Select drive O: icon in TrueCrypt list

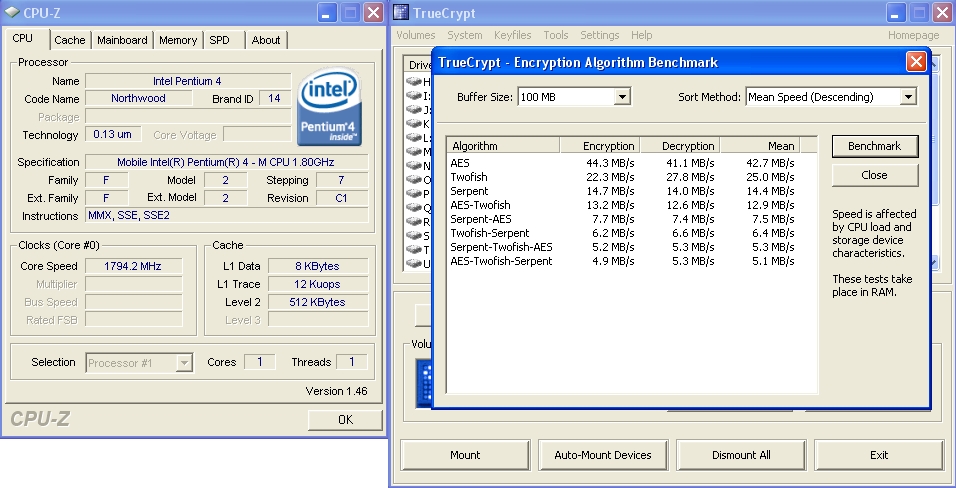(414, 179)
